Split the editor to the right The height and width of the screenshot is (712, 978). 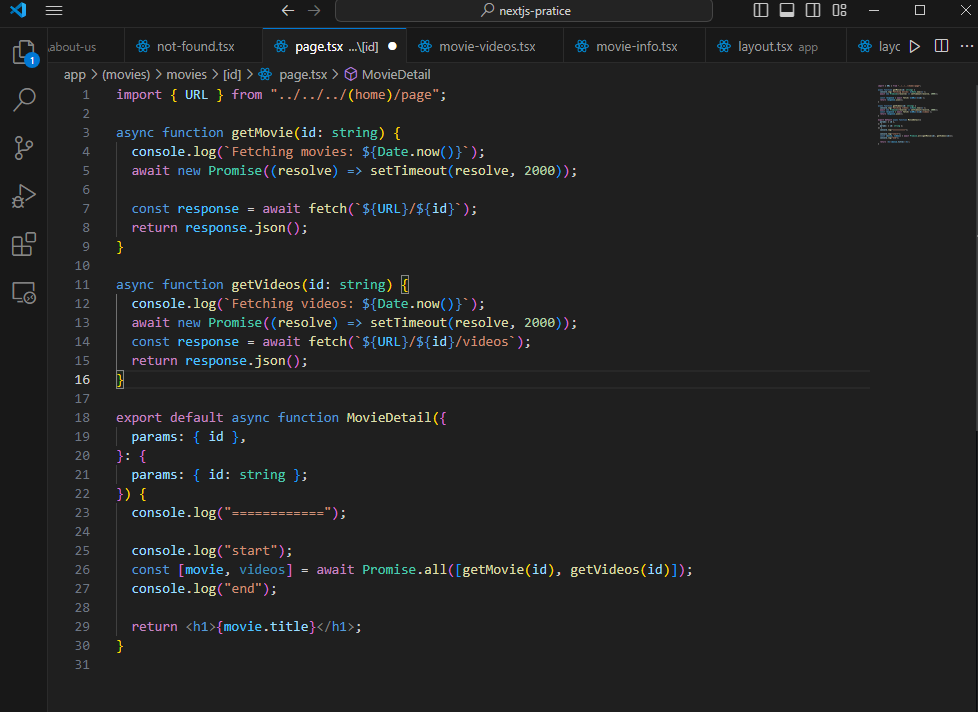(941, 46)
